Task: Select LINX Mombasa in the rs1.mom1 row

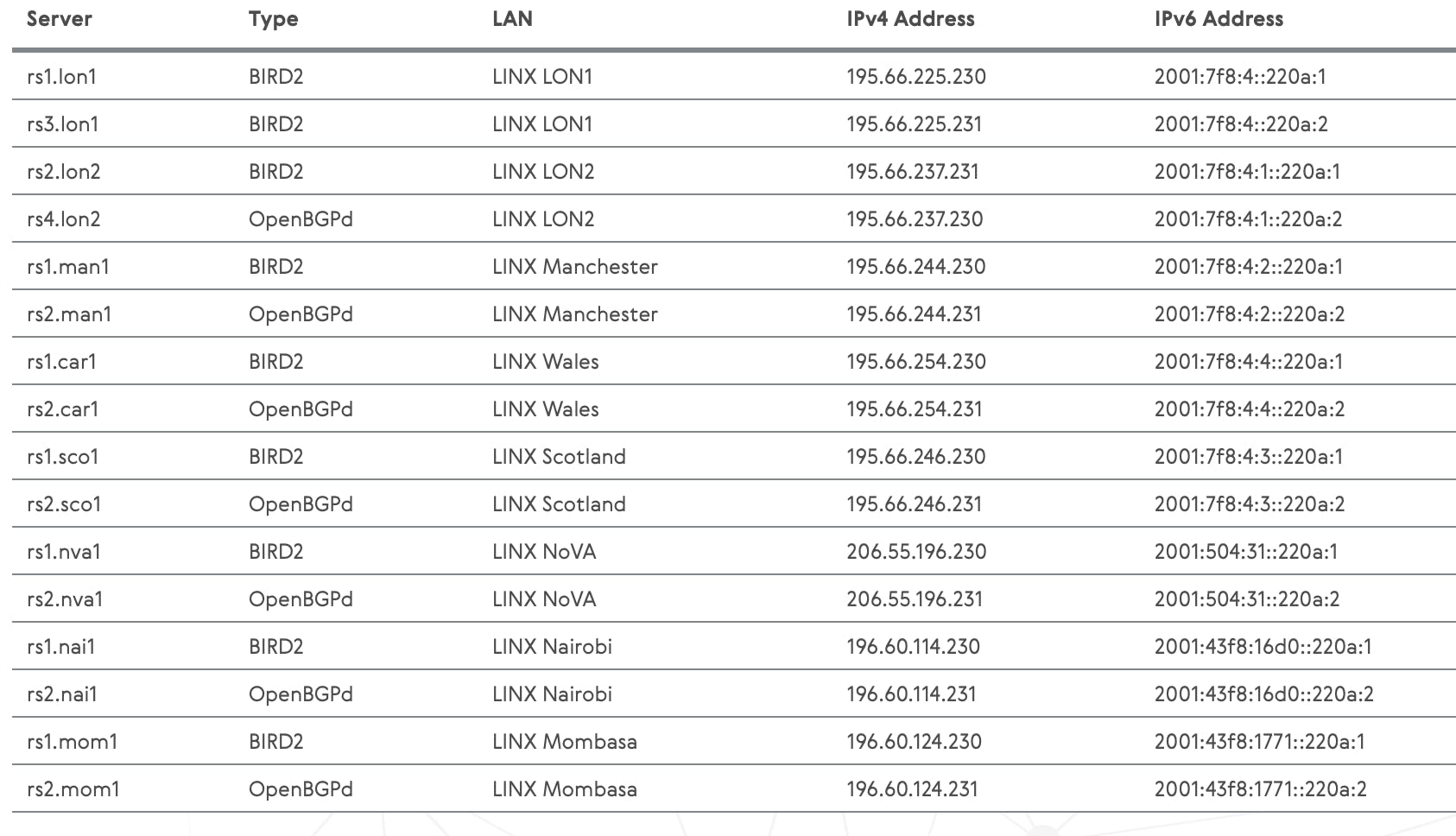Action: coord(564,742)
